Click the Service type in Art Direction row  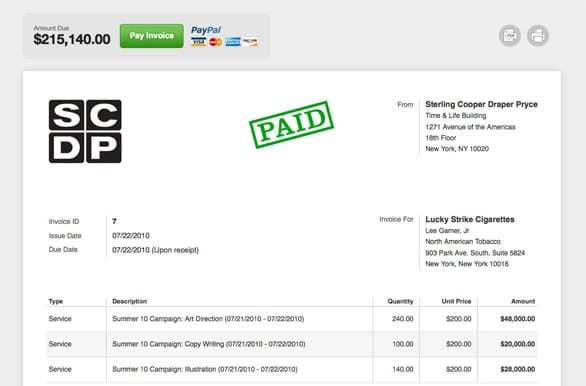(60, 319)
